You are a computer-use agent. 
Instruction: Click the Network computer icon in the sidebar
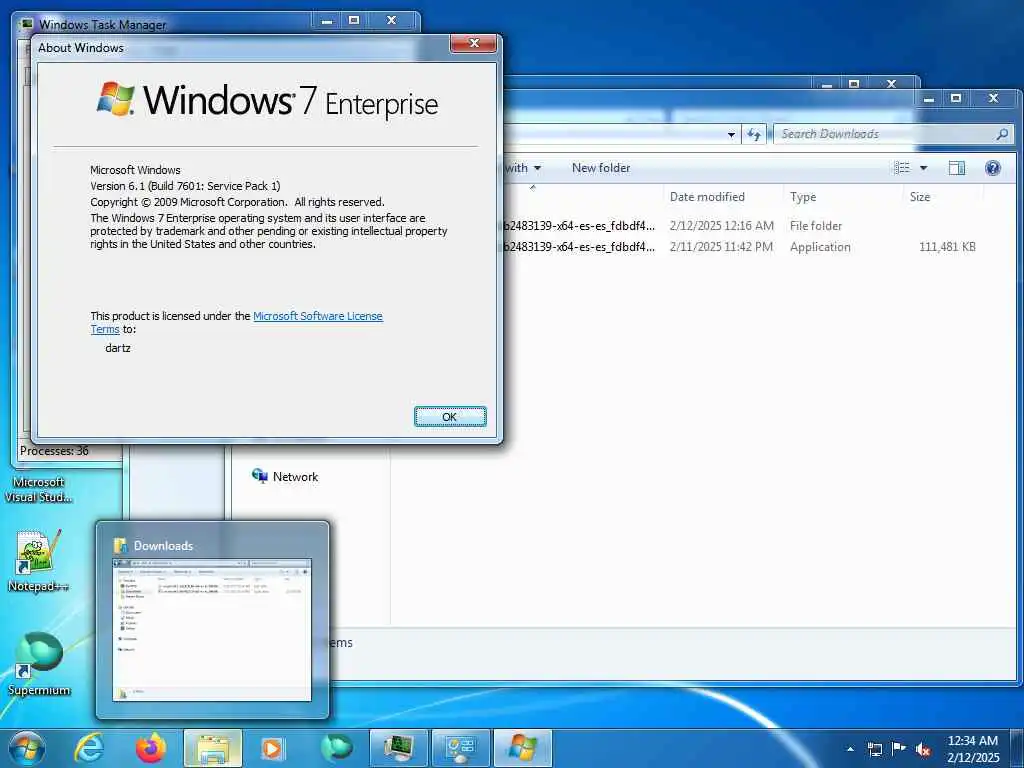[259, 476]
